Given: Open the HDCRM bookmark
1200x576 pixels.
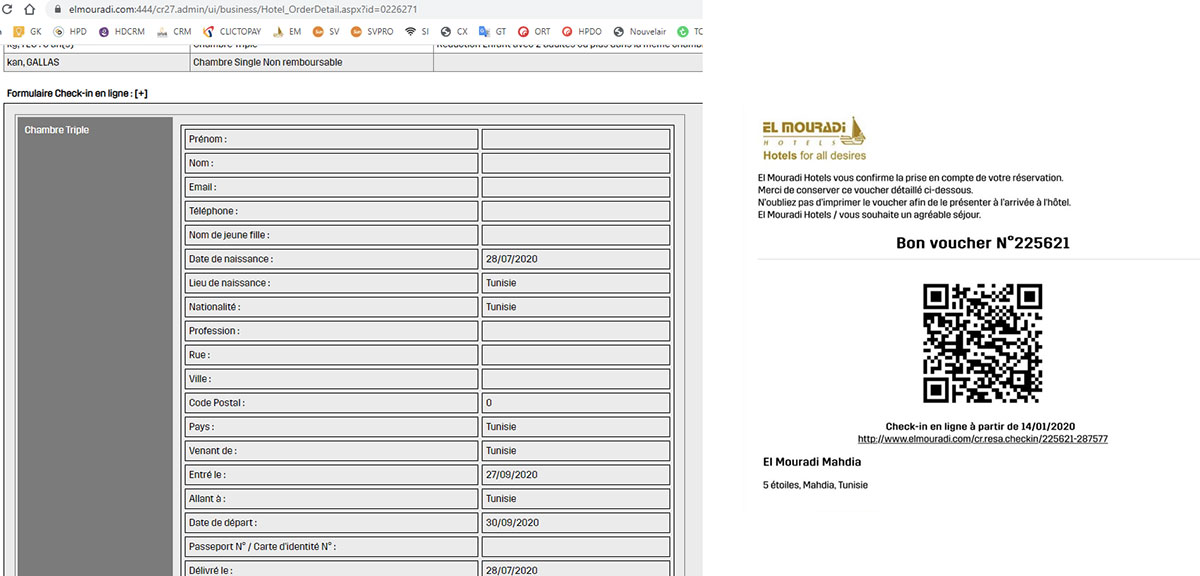Looking at the screenshot, I should point(121,32).
